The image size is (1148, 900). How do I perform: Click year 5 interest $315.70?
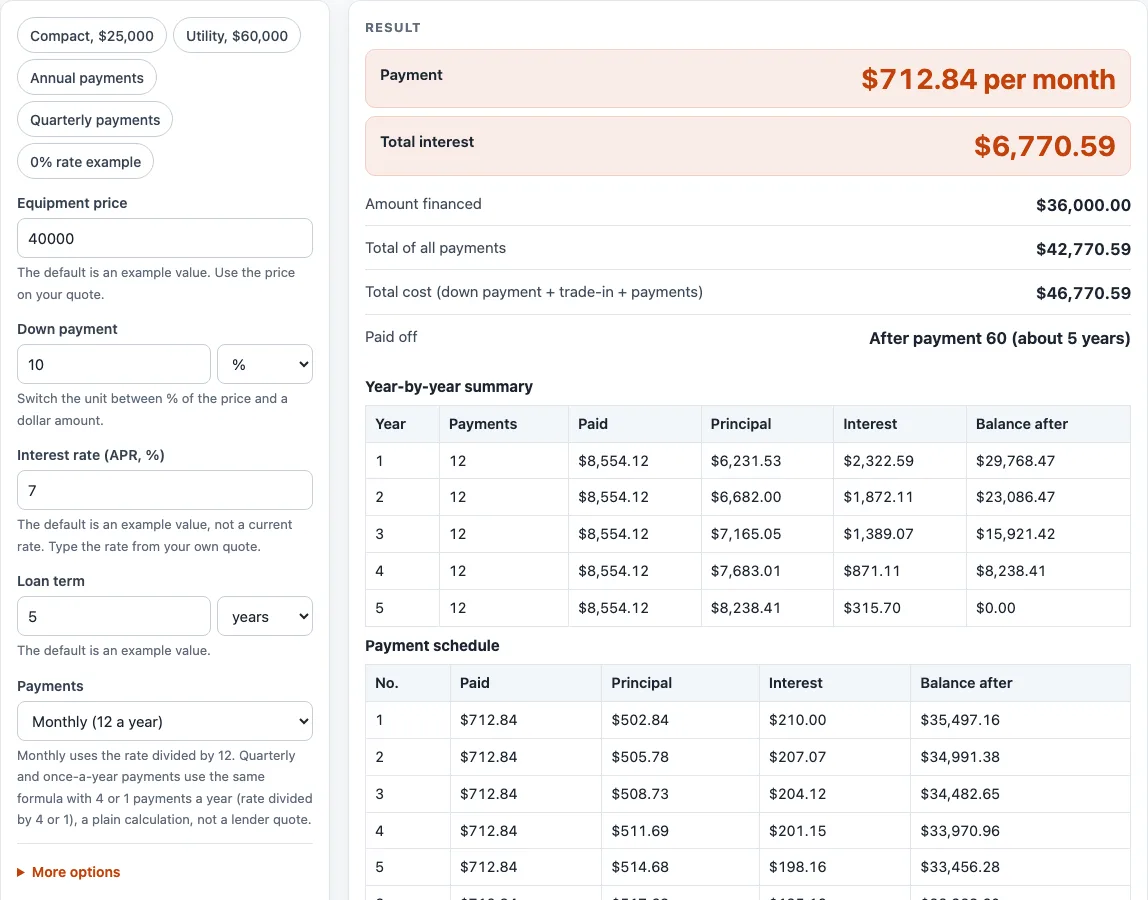pos(871,608)
